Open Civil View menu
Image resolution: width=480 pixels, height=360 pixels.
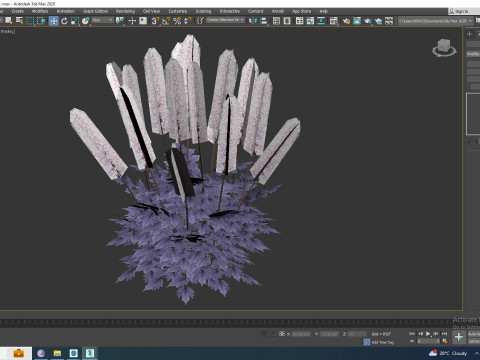coord(151,11)
